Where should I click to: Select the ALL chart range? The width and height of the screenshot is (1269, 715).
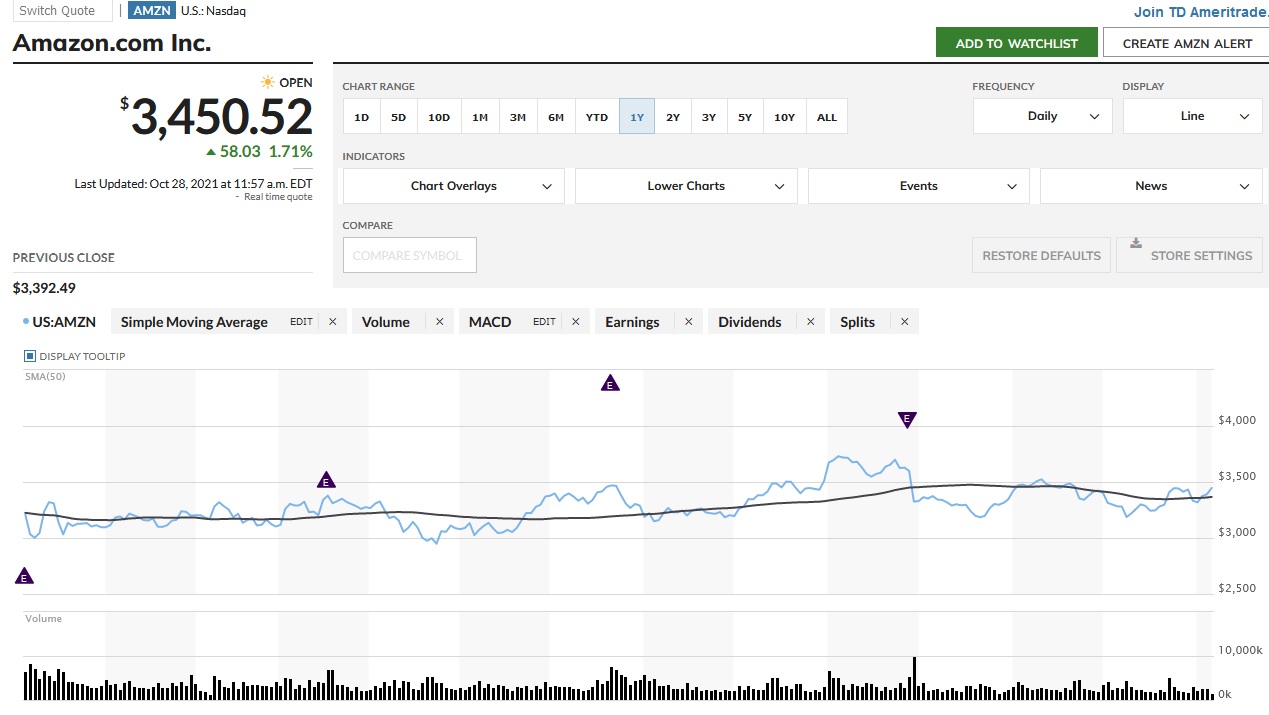click(x=827, y=117)
